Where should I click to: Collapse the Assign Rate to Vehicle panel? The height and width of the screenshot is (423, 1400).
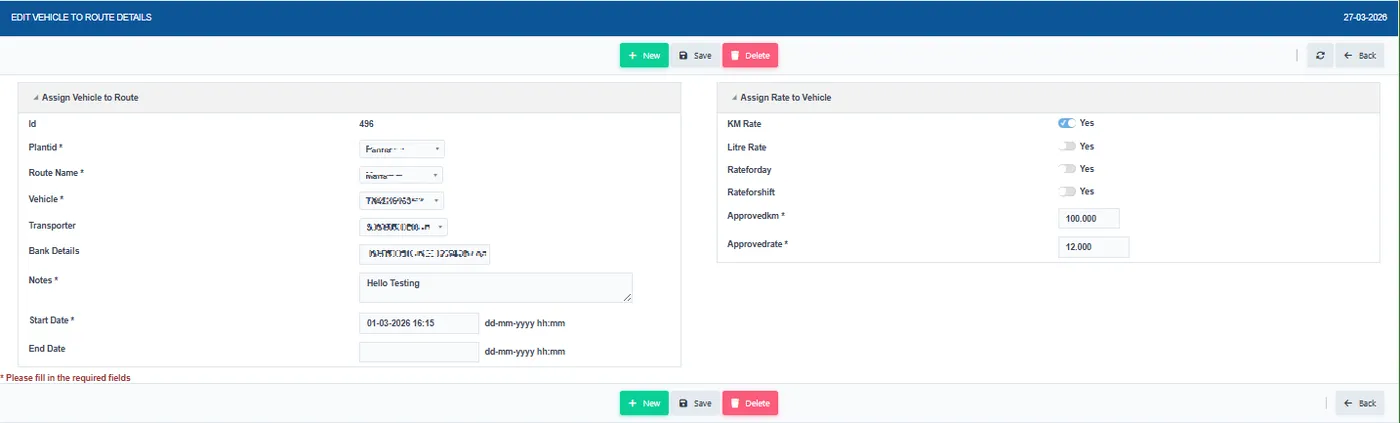tap(735, 98)
